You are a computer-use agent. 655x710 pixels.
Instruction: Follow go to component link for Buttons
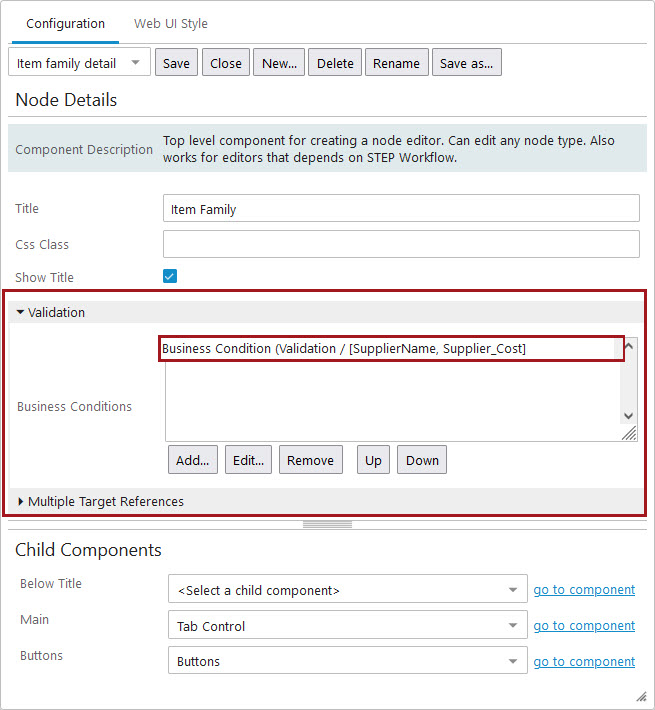click(584, 662)
